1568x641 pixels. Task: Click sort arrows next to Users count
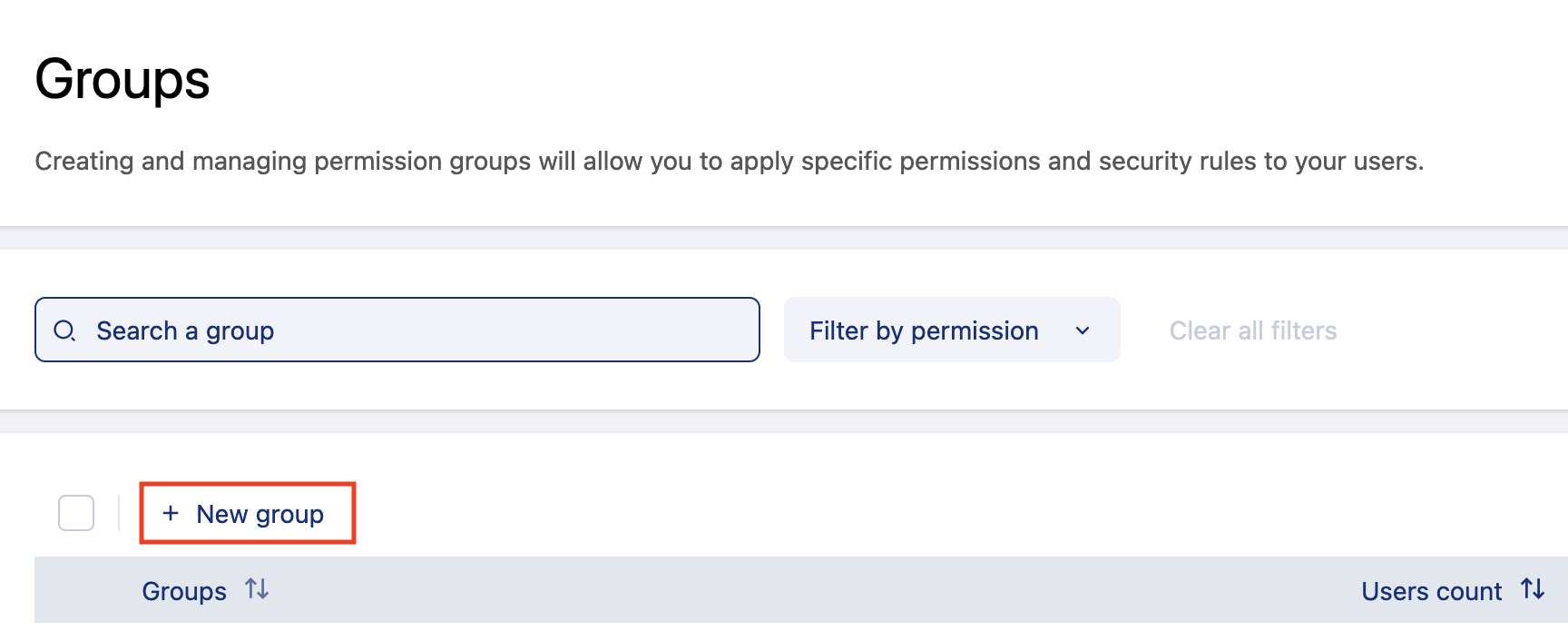(1533, 590)
